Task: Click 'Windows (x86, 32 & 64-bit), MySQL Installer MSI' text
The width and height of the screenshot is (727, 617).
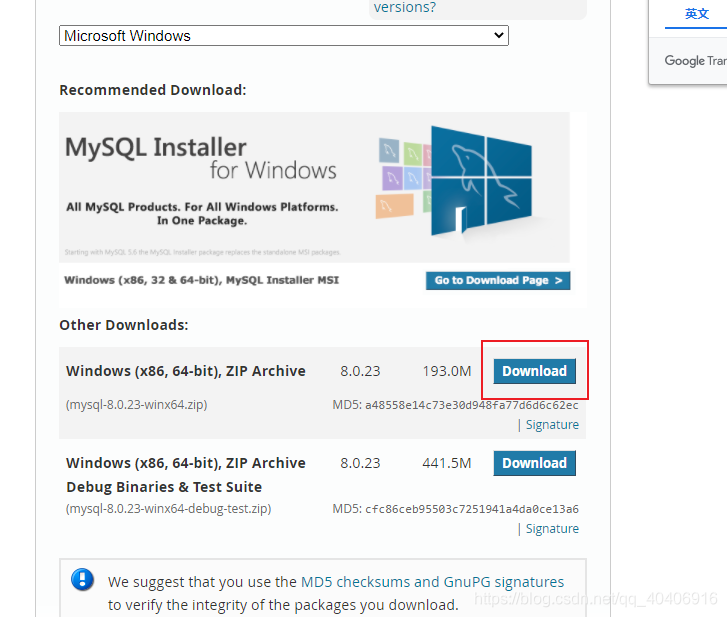Action: coord(202,280)
